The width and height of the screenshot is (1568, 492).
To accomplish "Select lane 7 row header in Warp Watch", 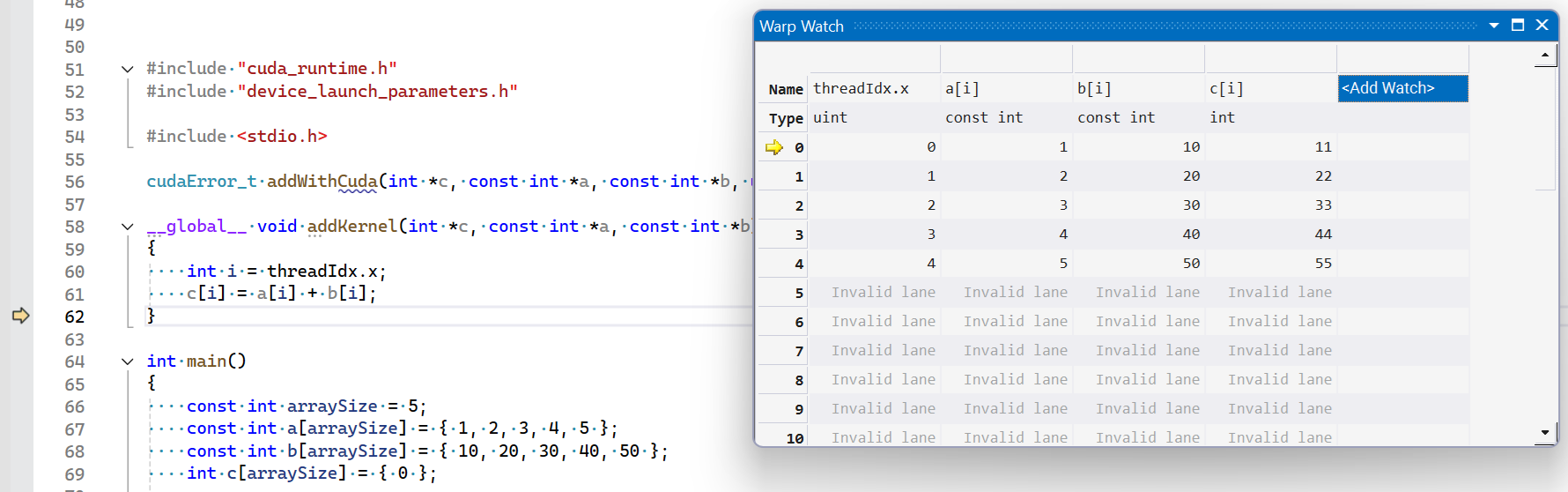I will (x=783, y=351).
